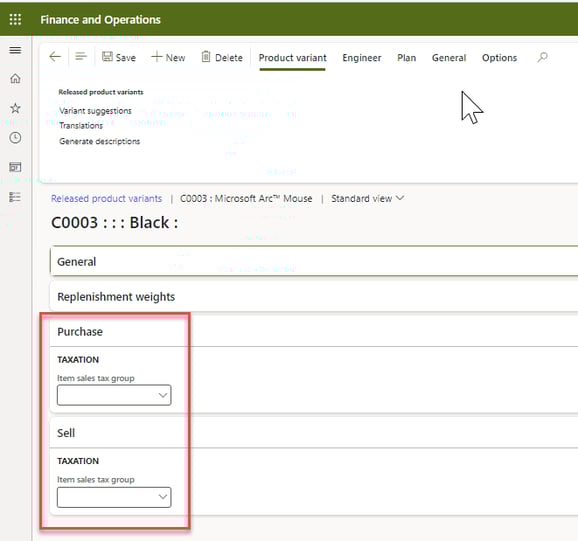Delete the current variant record
Screen dimensions: 578x541
[x=222, y=57]
